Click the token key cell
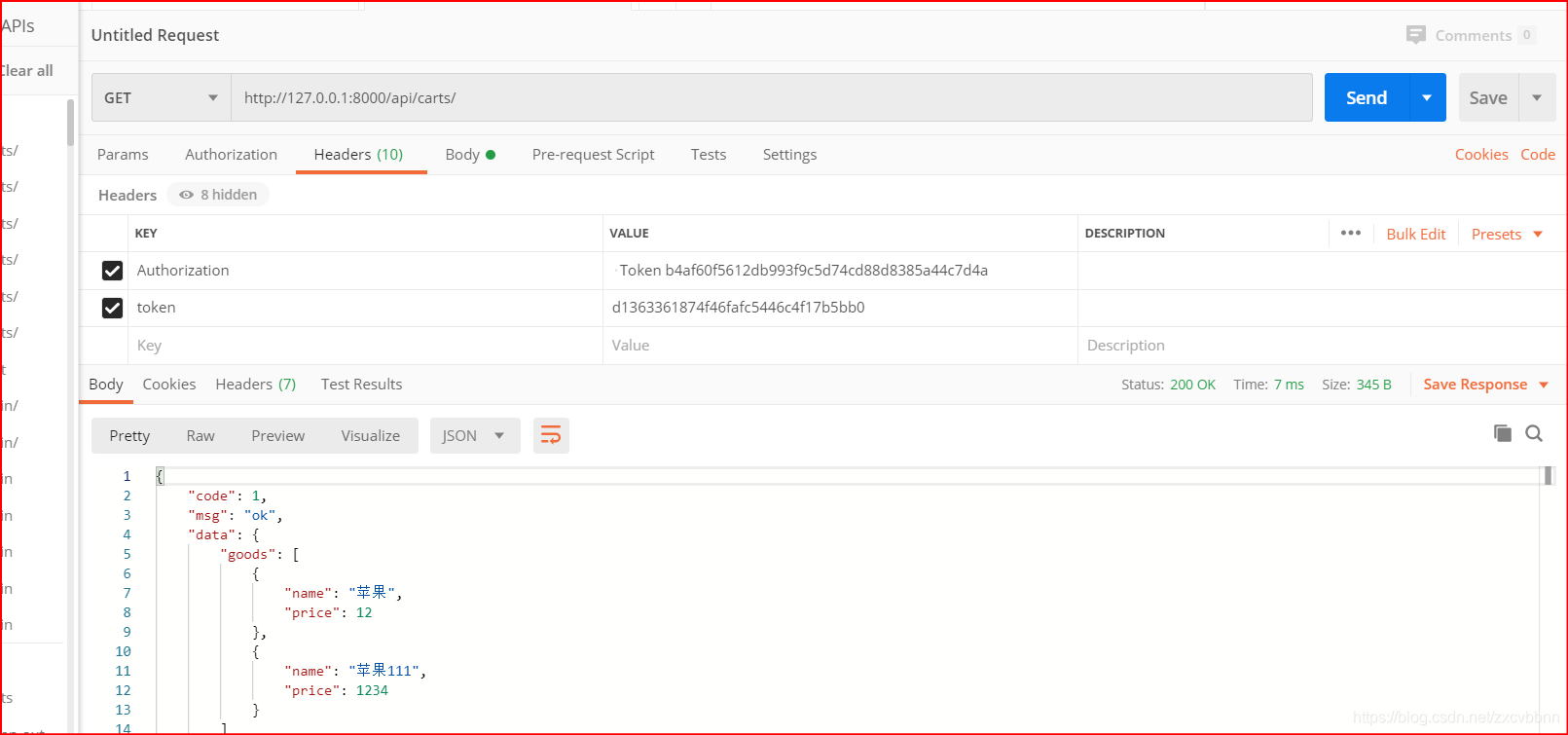This screenshot has height=735, width=1568. [365, 308]
